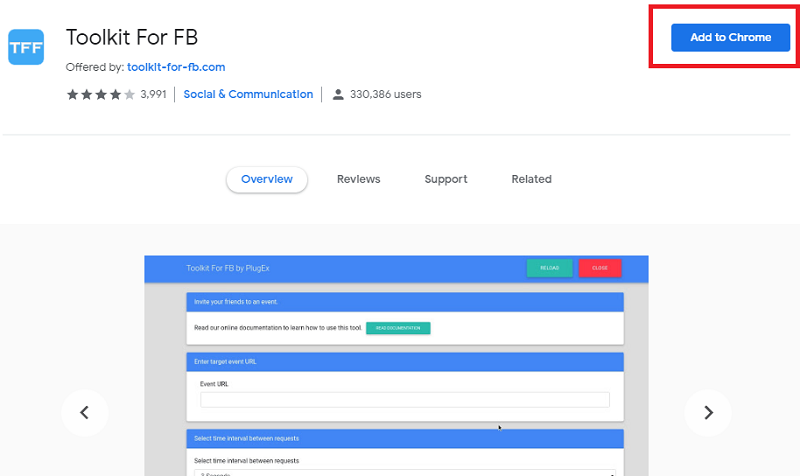Image resolution: width=800 pixels, height=476 pixels.
Task: Go to next screenshot with right chevron
Action: click(x=708, y=412)
